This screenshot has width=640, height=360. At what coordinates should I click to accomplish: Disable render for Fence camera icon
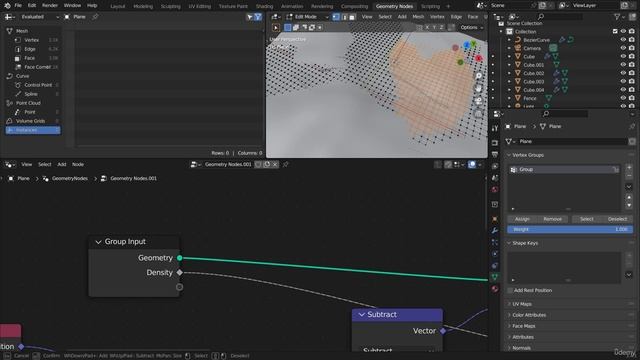[x=632, y=98]
